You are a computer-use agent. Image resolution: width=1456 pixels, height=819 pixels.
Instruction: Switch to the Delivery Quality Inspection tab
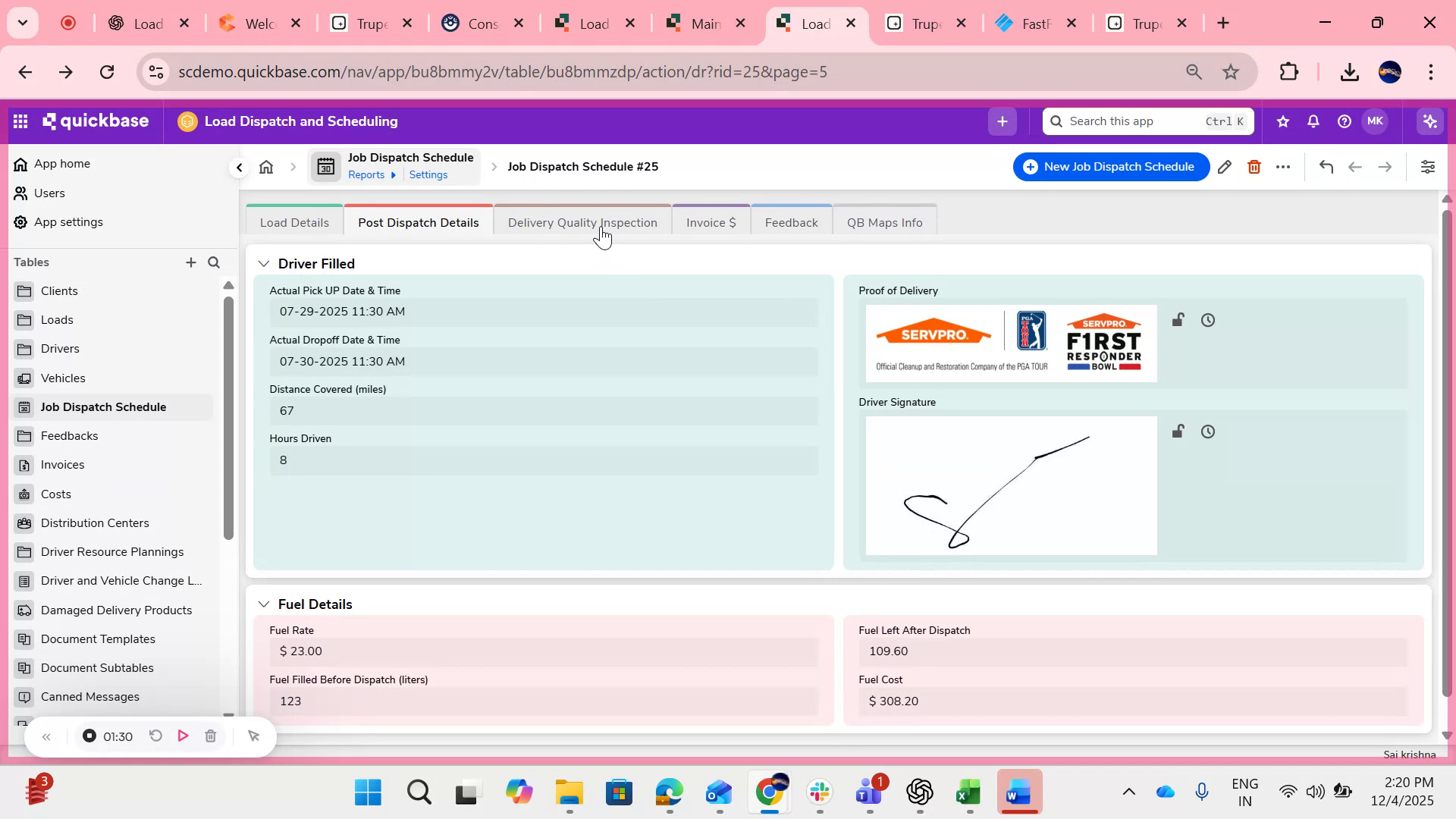[583, 222]
